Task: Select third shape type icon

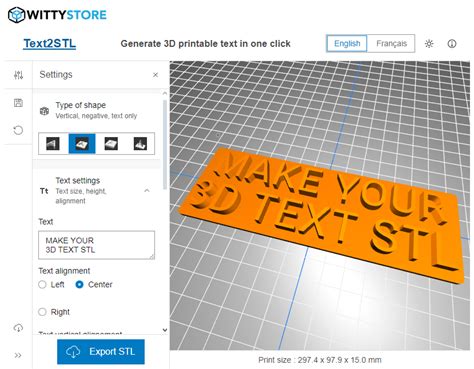Action: (x=111, y=144)
